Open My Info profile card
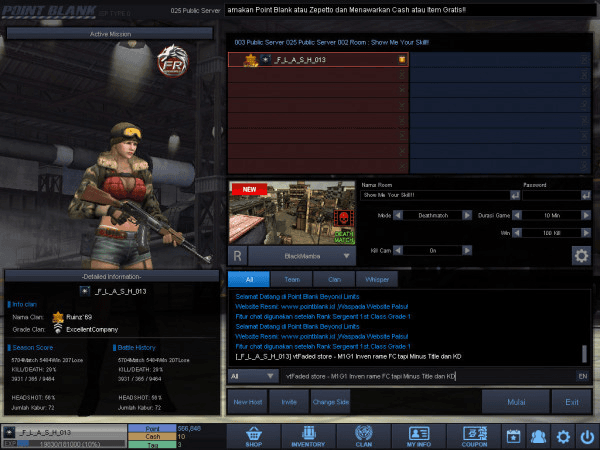 pos(418,436)
